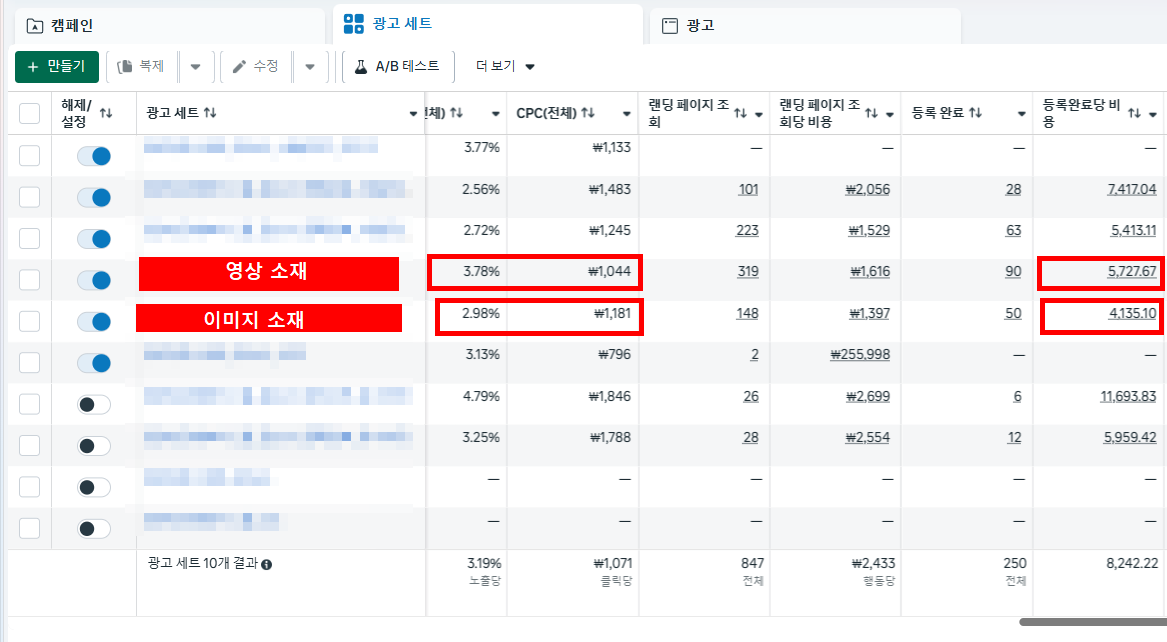Turn off the toggle for 영상 소재 row

tap(94, 280)
